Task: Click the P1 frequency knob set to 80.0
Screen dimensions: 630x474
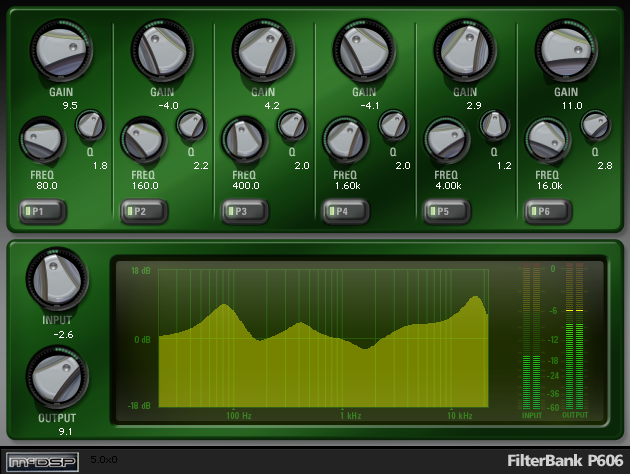Action: [x=43, y=140]
